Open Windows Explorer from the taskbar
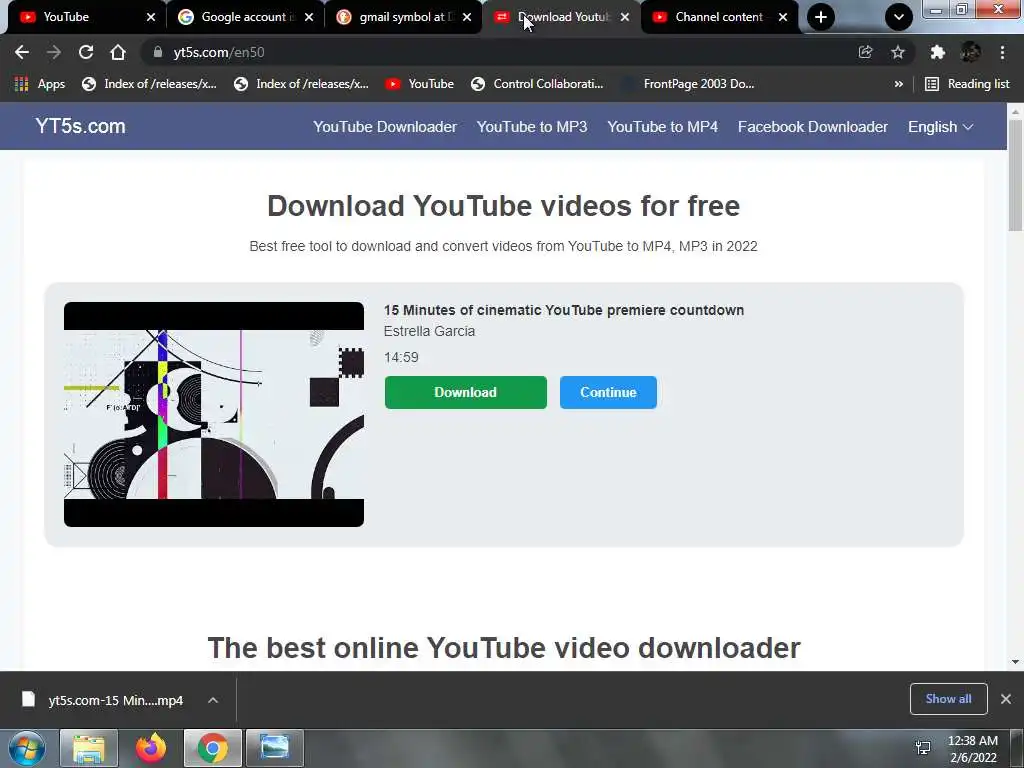 [89, 748]
